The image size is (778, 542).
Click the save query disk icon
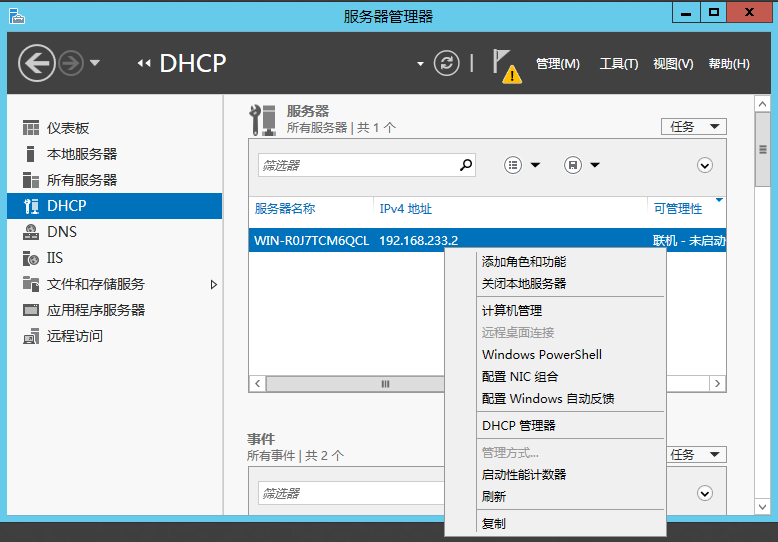573,165
